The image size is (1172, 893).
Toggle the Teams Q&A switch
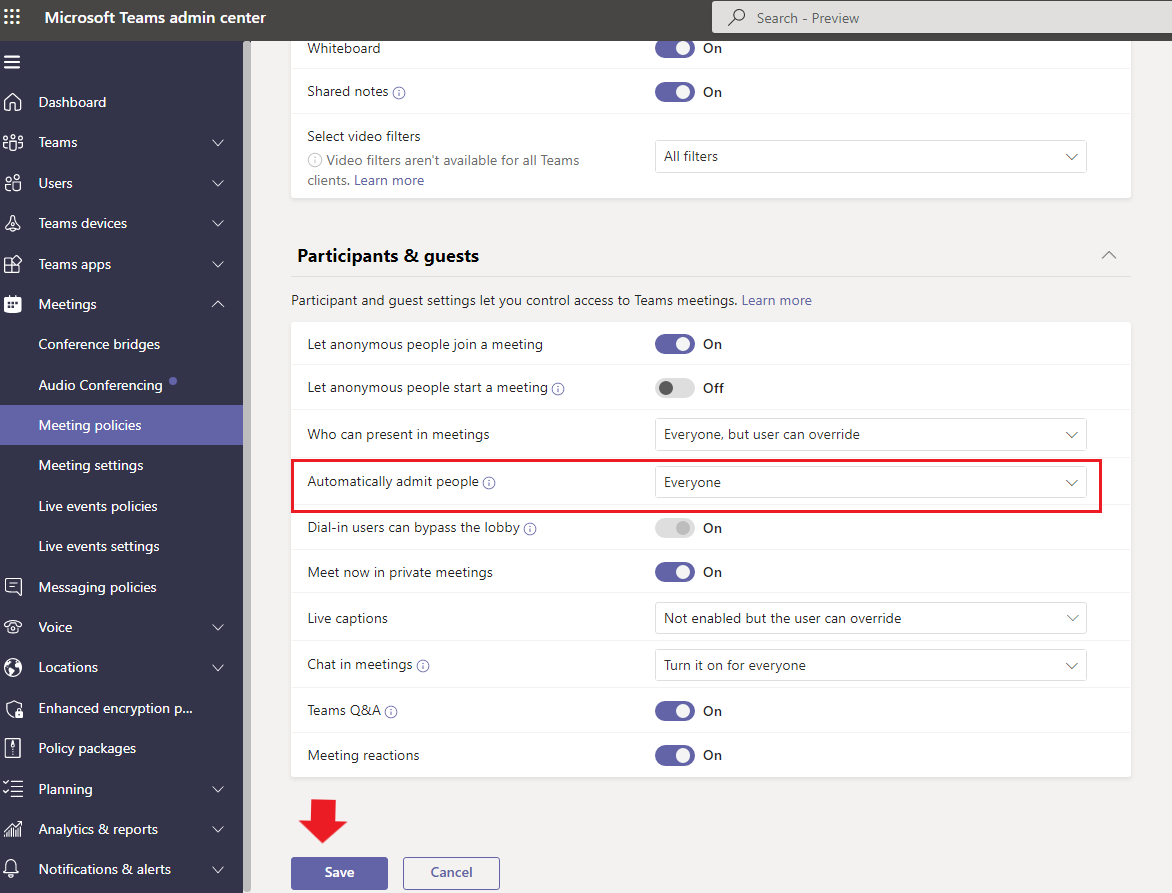click(x=675, y=711)
